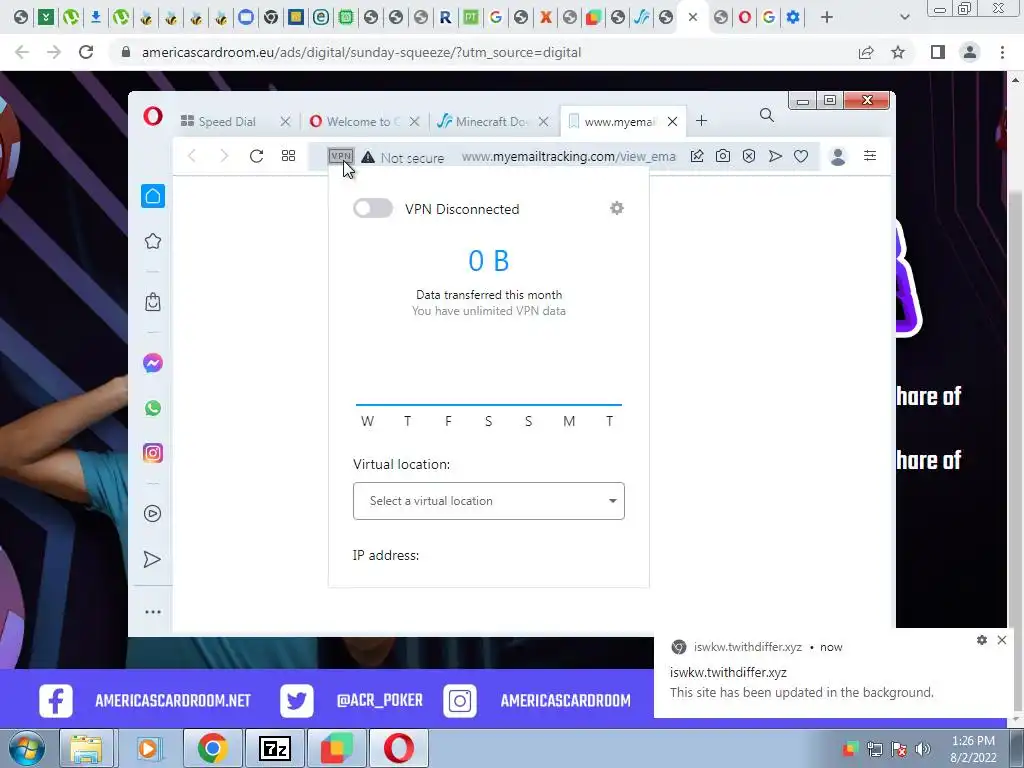Viewport: 1024px width, 768px height.
Task: Share this page from the Chrome toolbar
Action: [x=866, y=52]
